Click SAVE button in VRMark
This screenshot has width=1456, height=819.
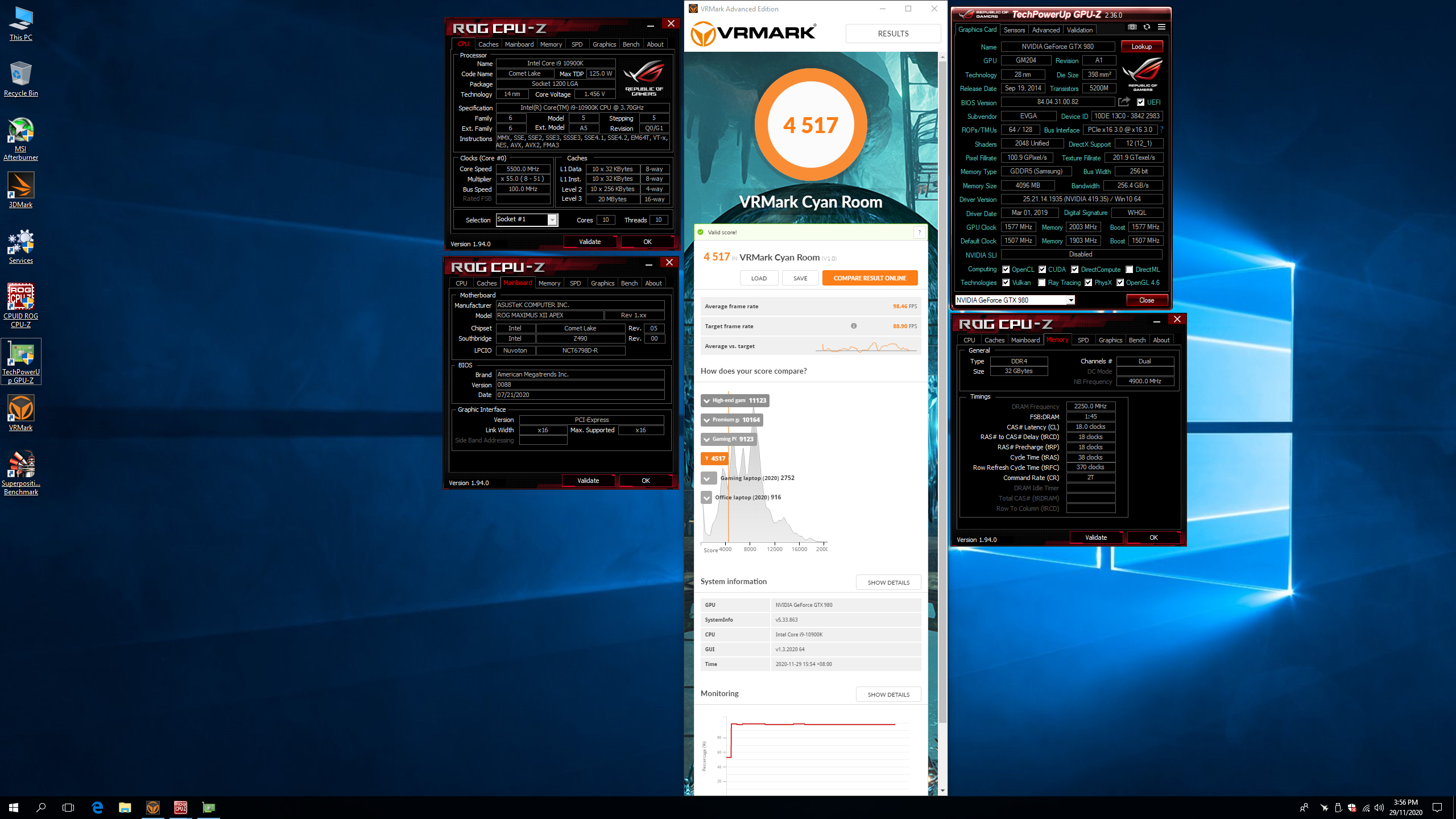click(x=800, y=278)
